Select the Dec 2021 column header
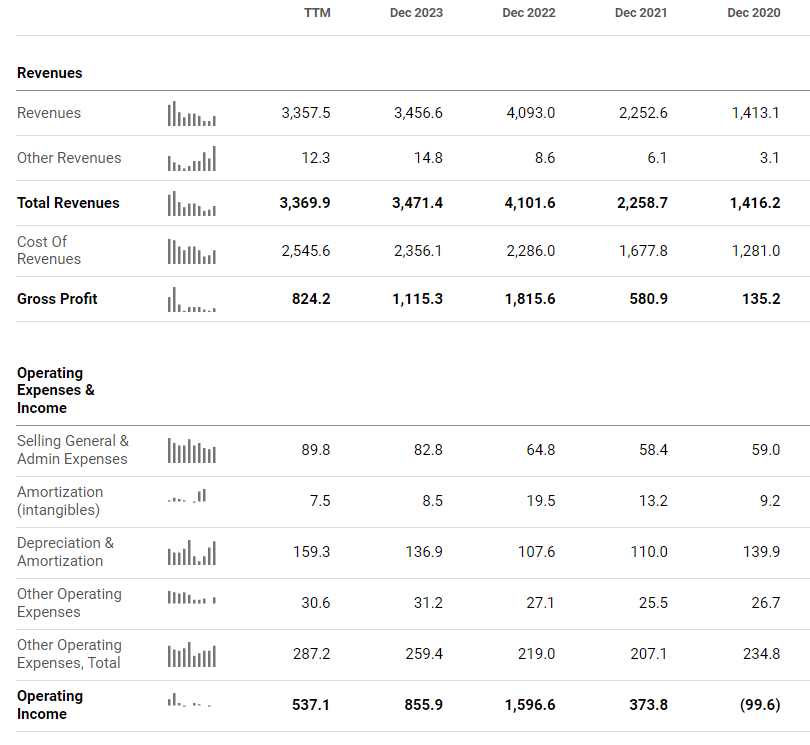Viewport: 810px width, 745px height. tap(641, 13)
